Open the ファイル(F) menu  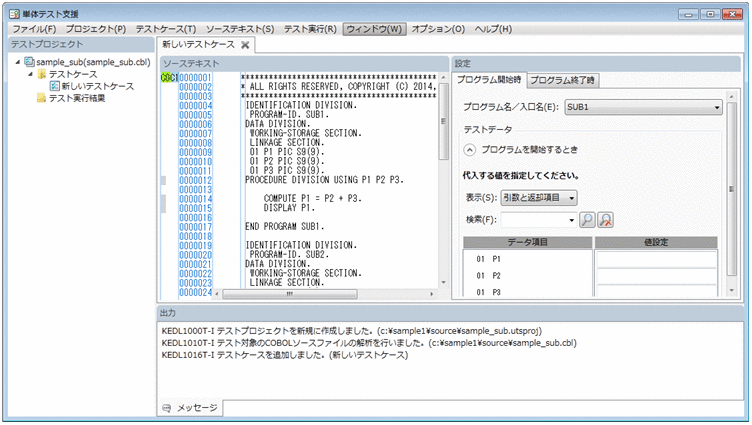click(34, 29)
